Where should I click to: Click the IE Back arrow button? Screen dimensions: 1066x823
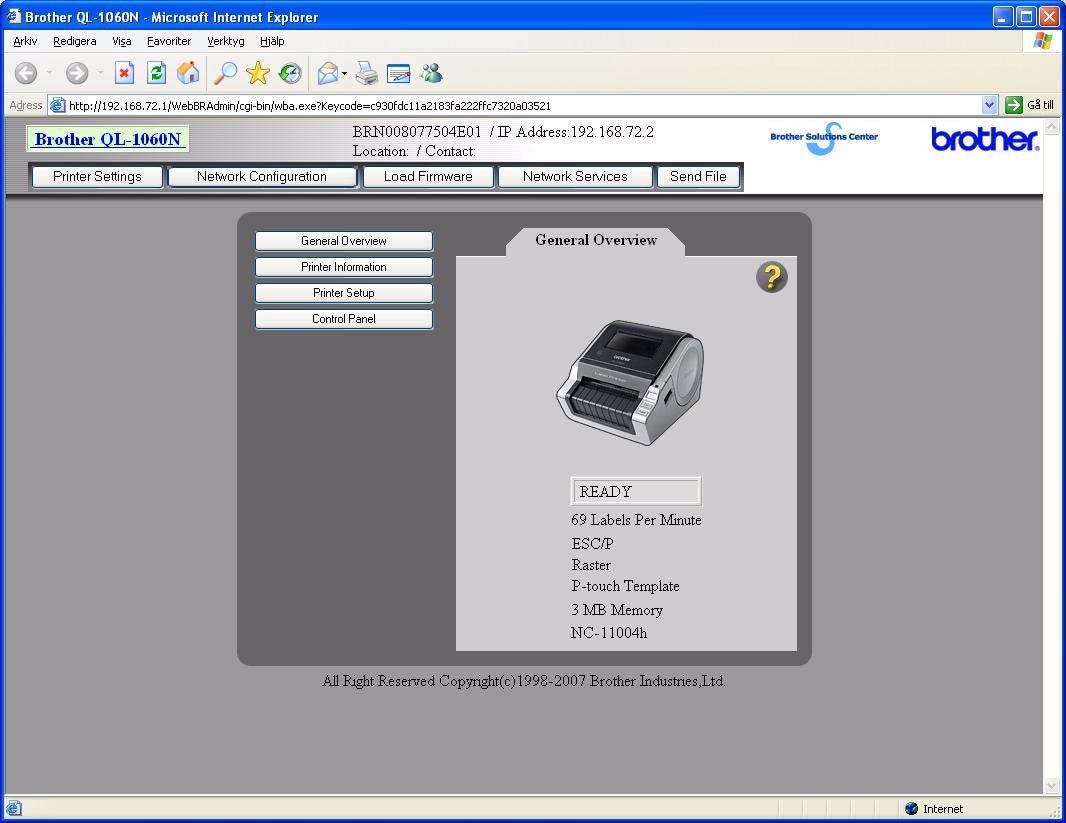(x=26, y=73)
